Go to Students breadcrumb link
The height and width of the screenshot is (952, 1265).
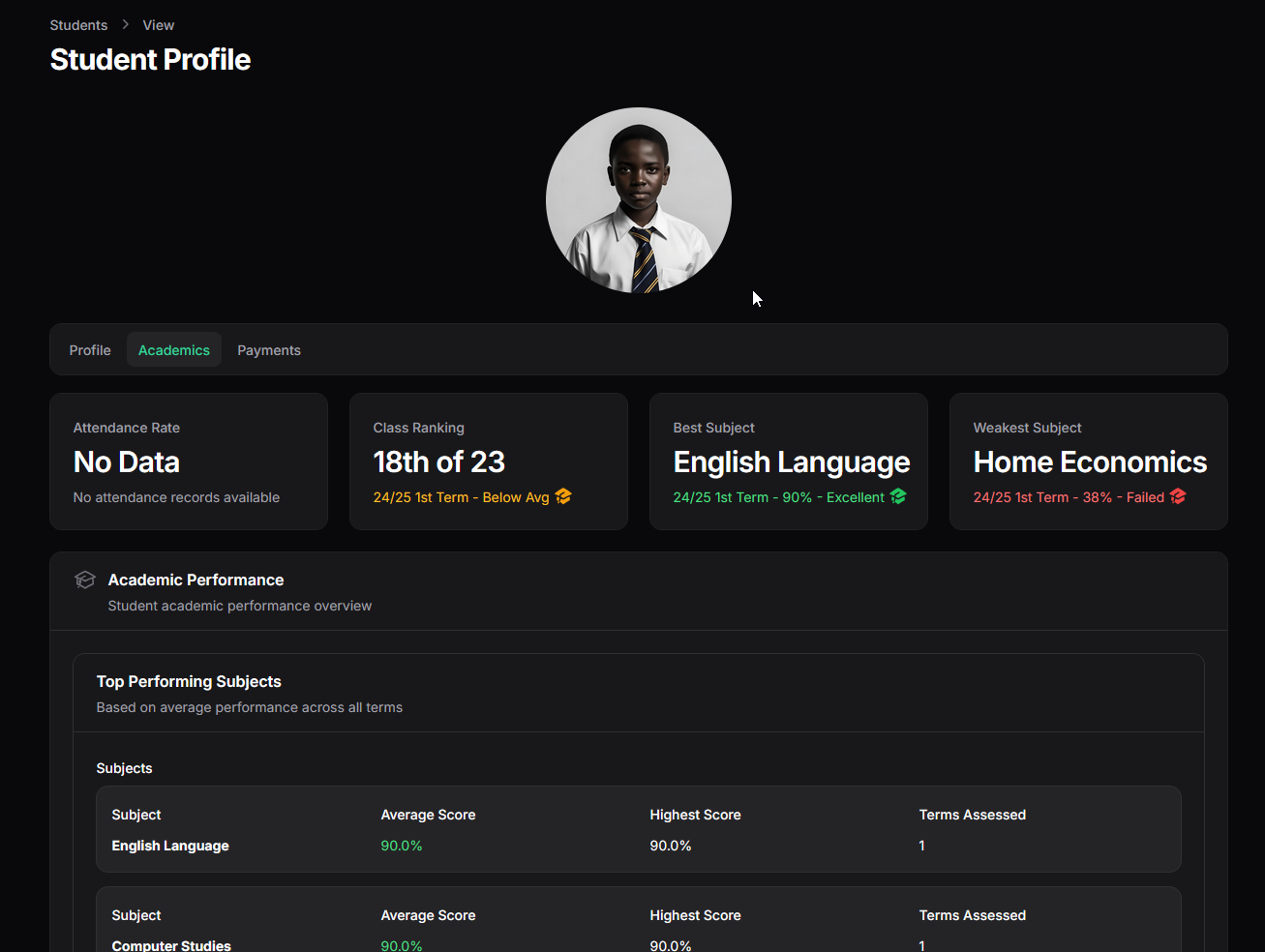click(78, 25)
